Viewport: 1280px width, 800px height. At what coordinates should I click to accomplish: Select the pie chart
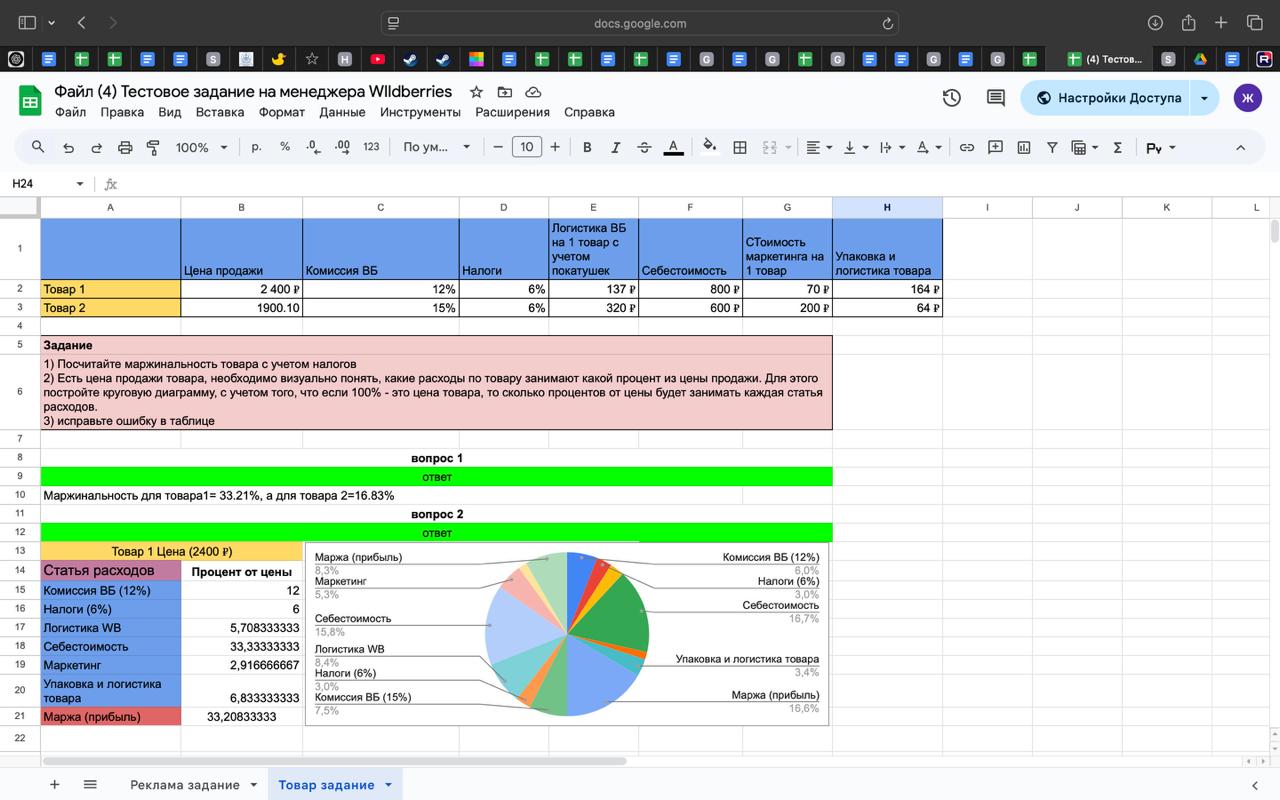[567, 634]
